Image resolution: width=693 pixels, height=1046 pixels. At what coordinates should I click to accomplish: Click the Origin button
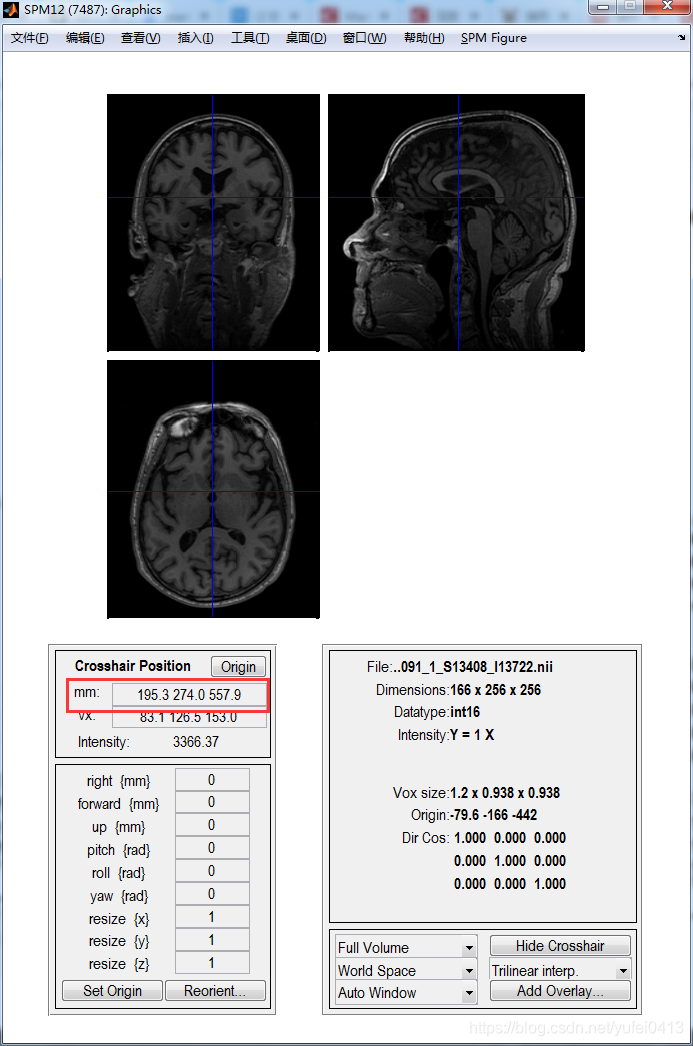pos(238,666)
